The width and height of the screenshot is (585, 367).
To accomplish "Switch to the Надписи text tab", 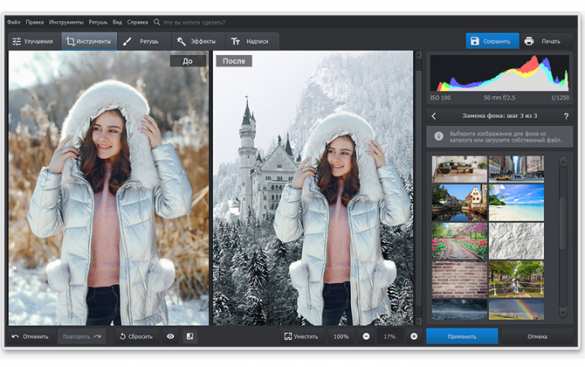I will [x=250, y=41].
